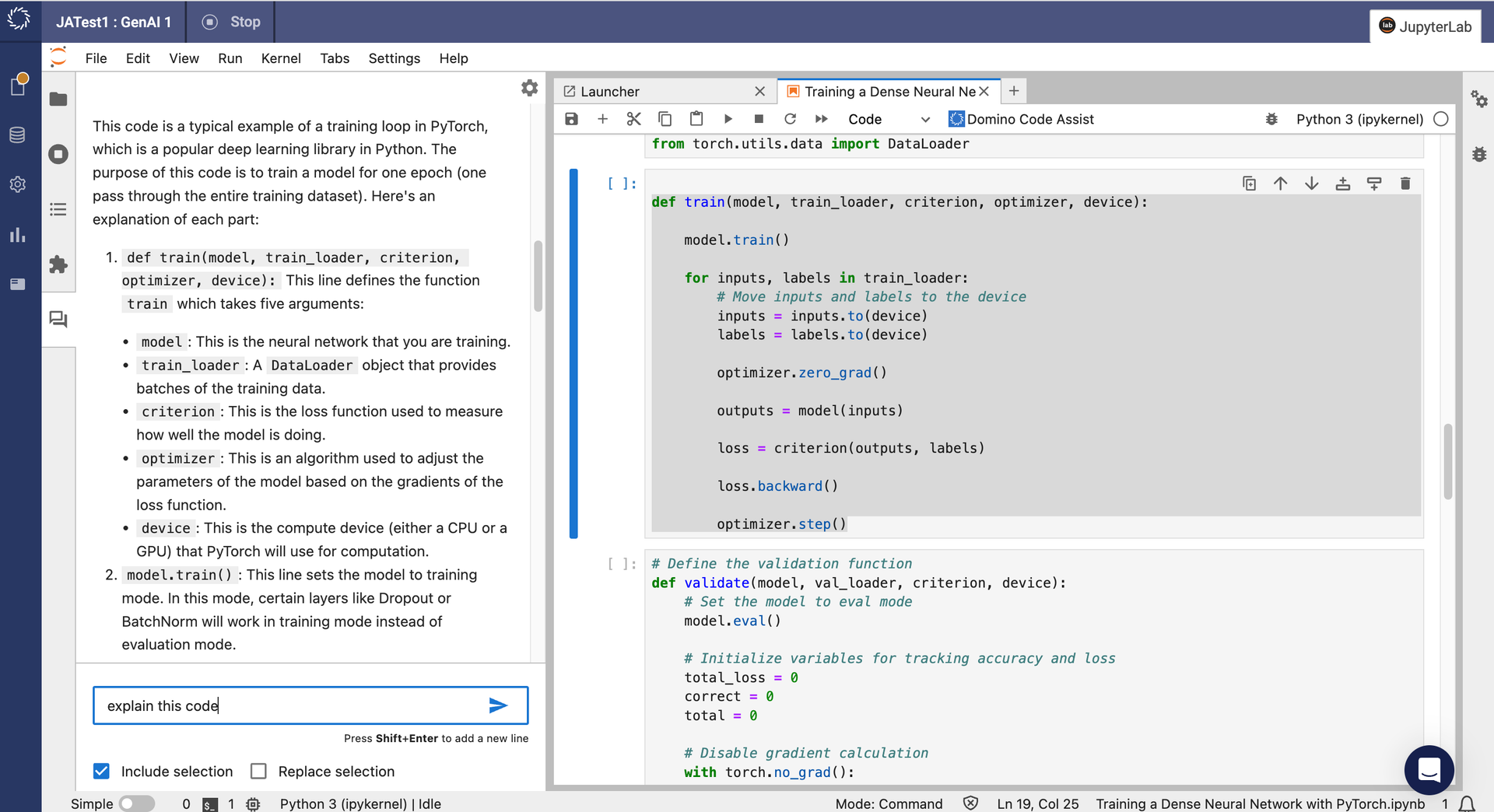This screenshot has height=812, width=1494.
Task: Open chat settings gear icon
Action: pos(529,88)
